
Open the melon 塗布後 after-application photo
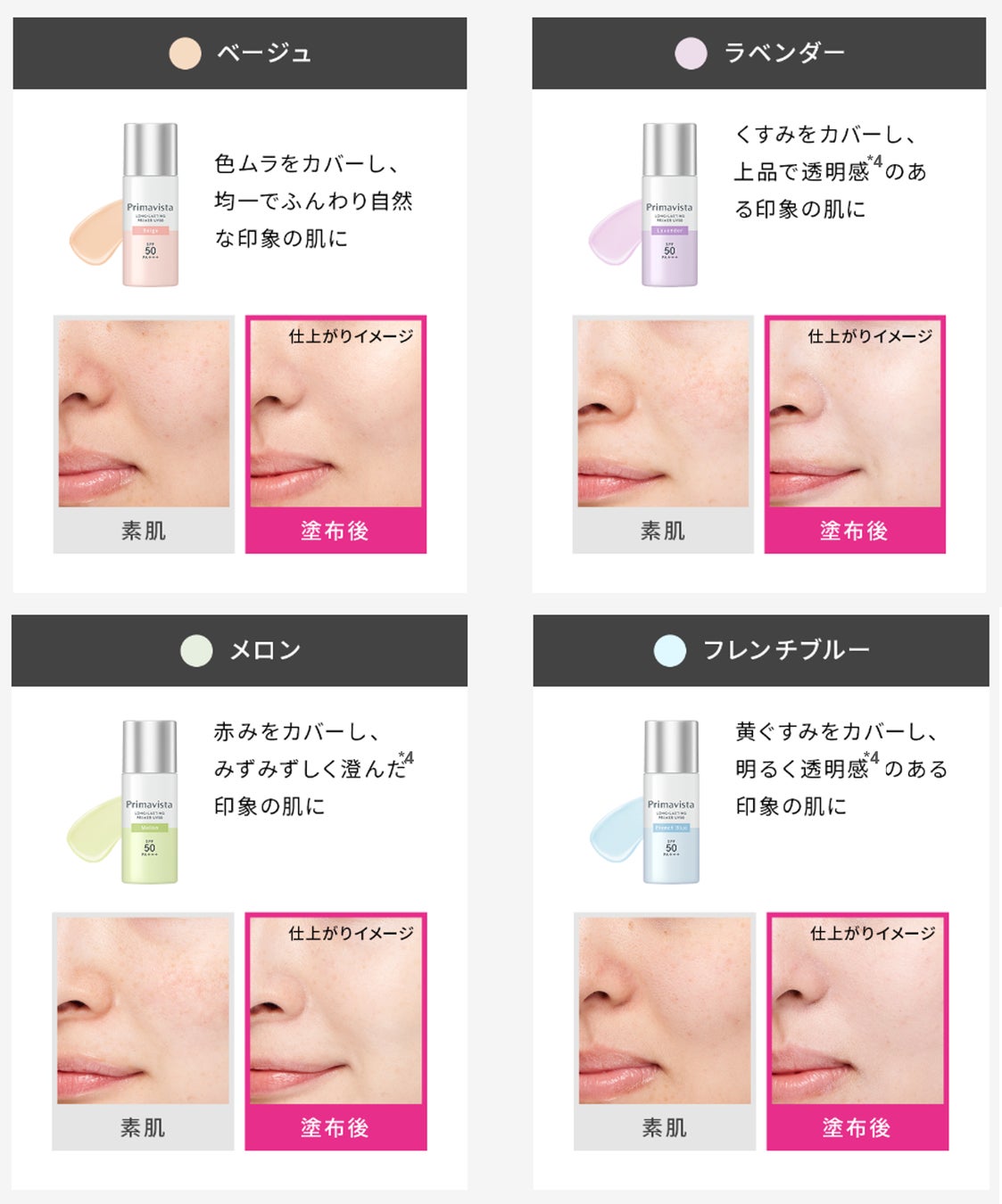[x=335, y=1010]
